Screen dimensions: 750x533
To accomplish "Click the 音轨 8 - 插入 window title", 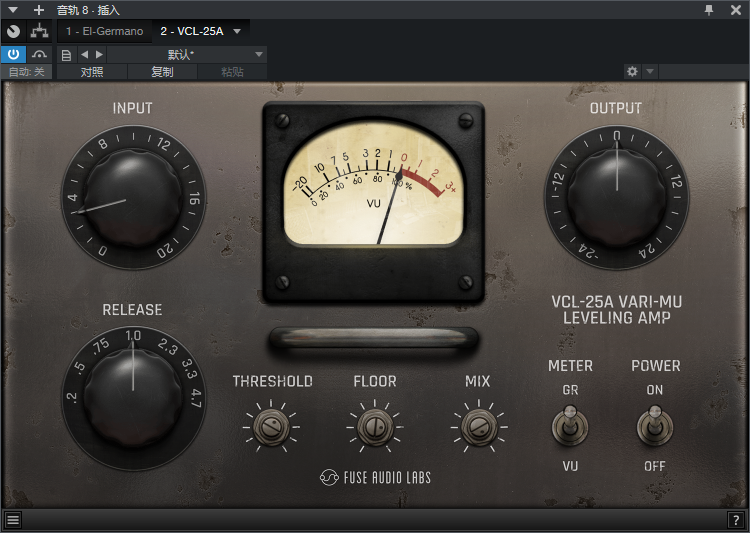I will coord(88,10).
